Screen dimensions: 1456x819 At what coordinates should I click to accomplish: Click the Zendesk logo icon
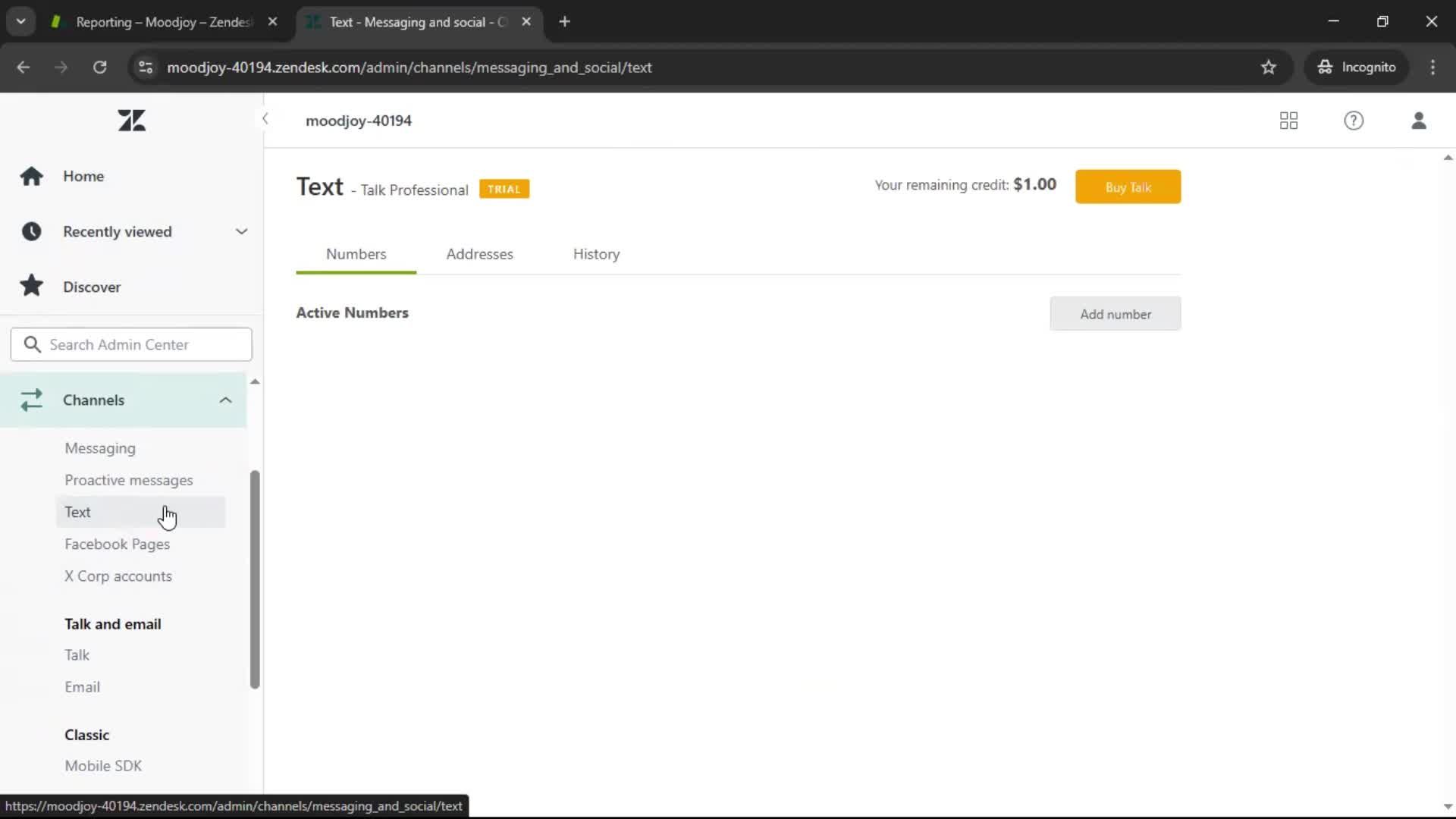131,120
